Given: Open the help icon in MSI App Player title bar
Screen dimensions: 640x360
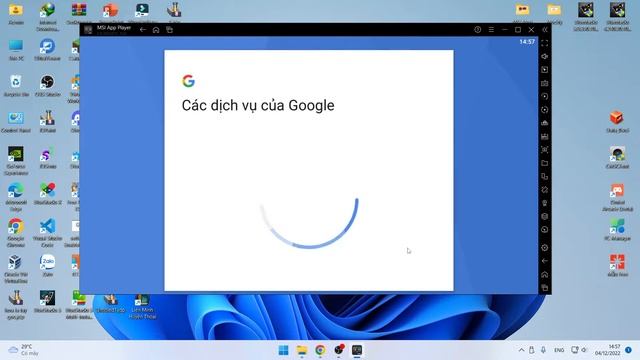Looking at the screenshot, I should [478, 30].
